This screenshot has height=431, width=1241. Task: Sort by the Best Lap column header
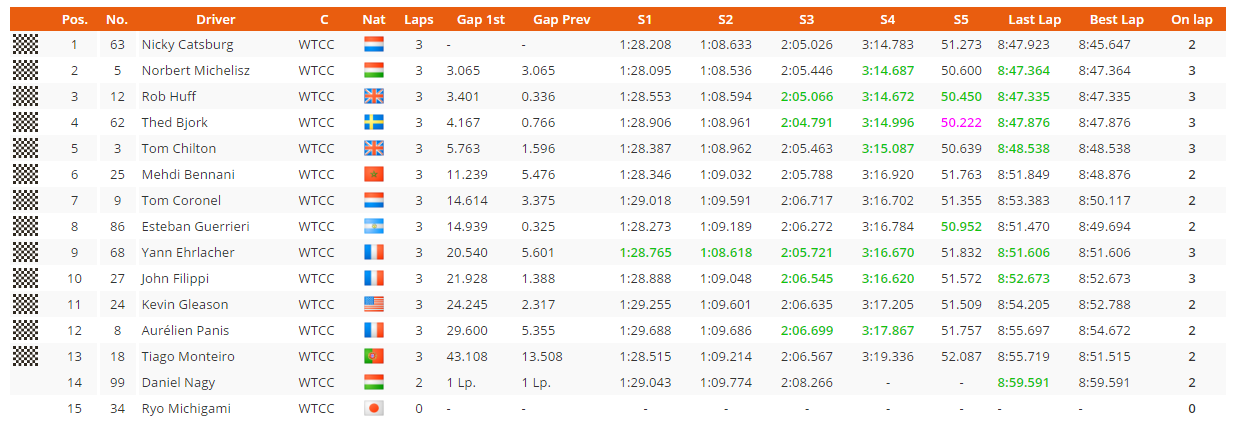1117,20
